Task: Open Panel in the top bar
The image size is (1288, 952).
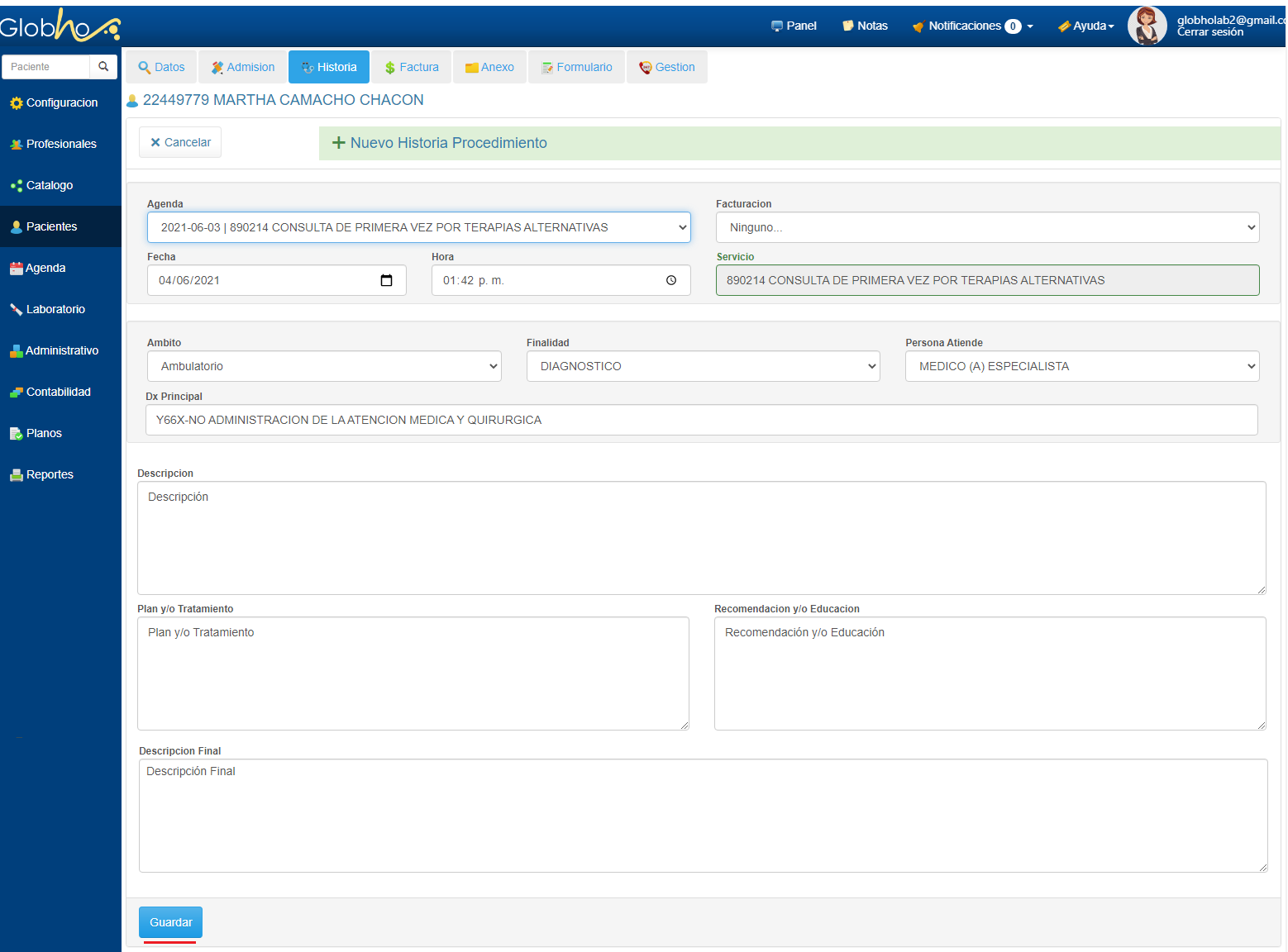Action: (794, 26)
